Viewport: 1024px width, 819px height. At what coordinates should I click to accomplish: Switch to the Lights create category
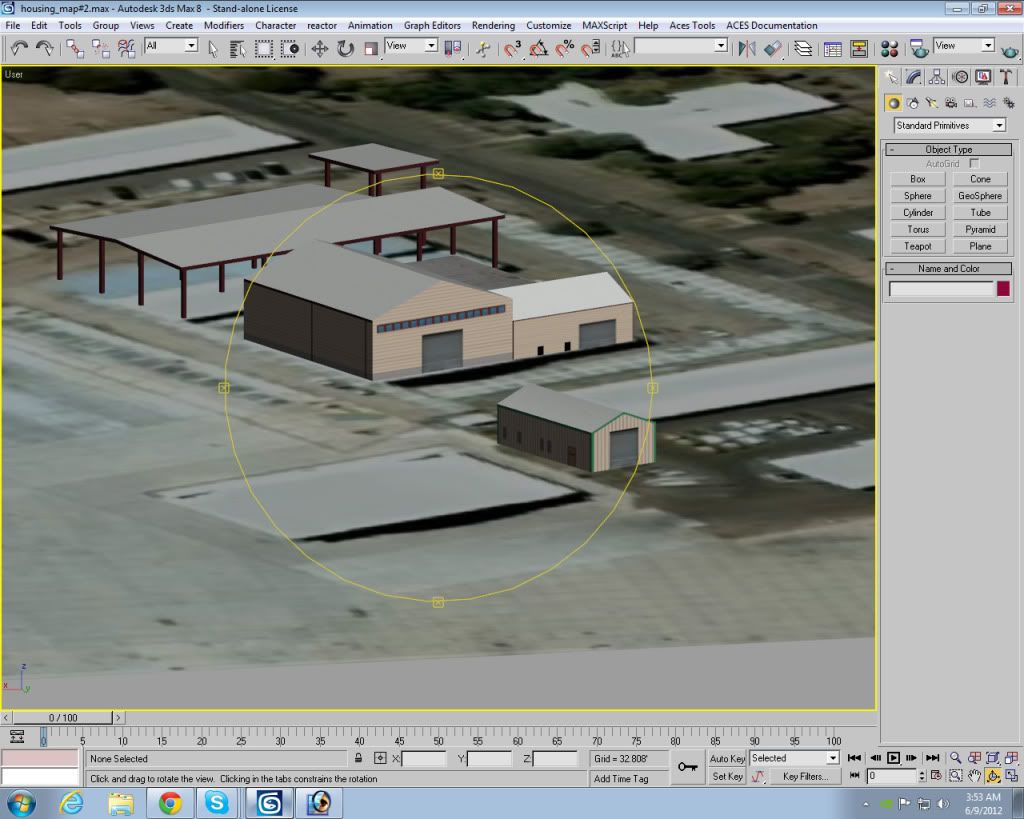pyautogui.click(x=932, y=102)
